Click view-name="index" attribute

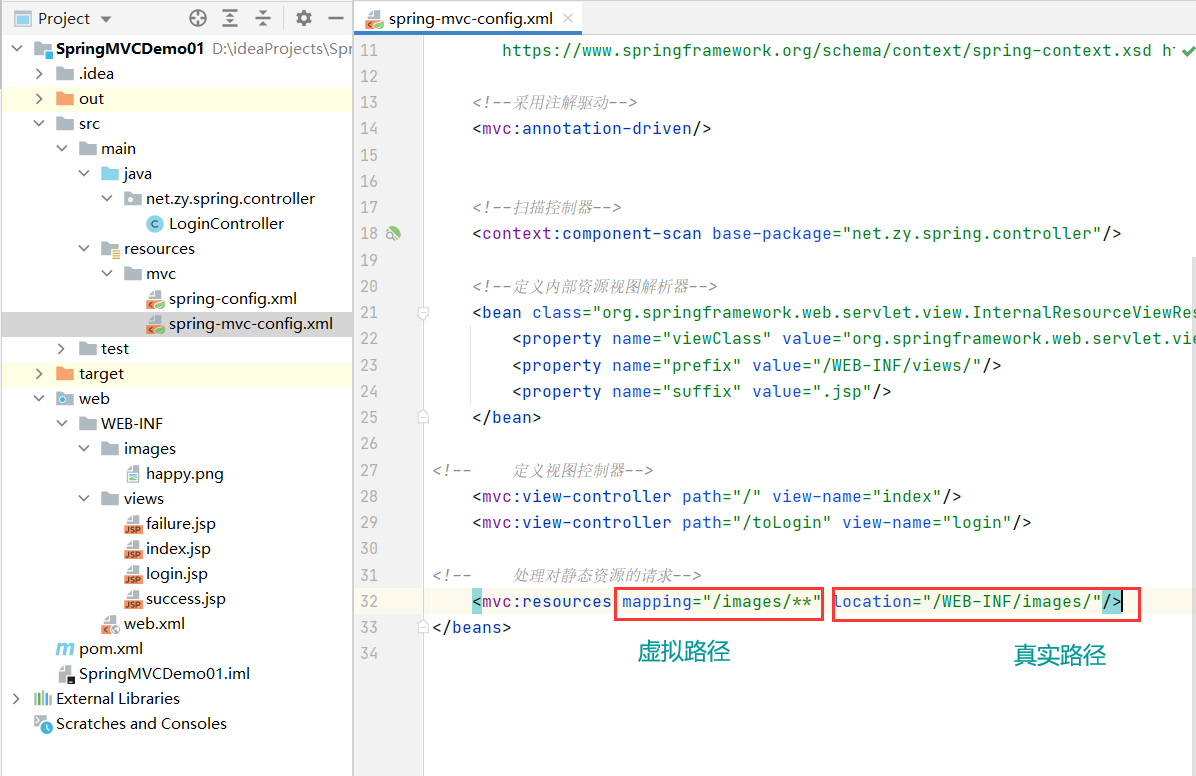(857, 497)
